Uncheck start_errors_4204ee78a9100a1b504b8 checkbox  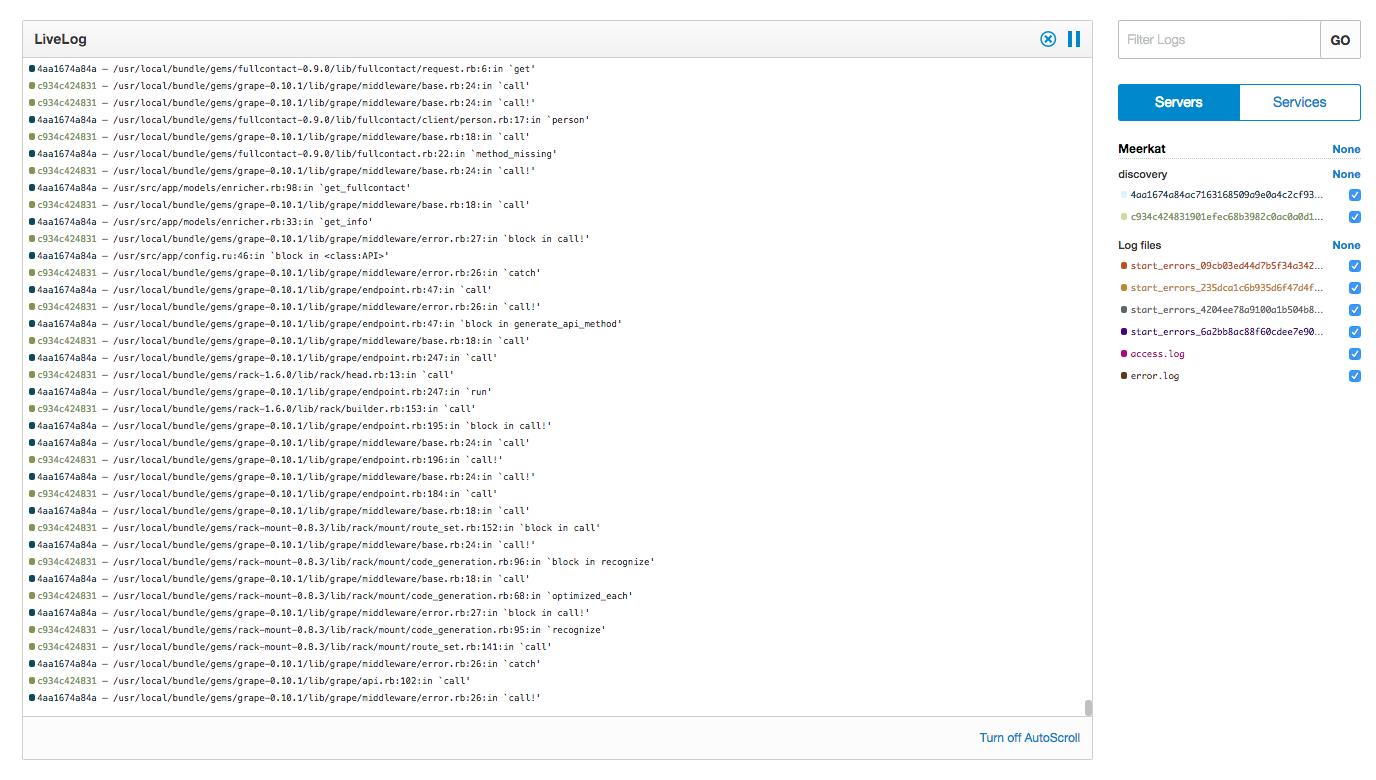click(x=1355, y=310)
